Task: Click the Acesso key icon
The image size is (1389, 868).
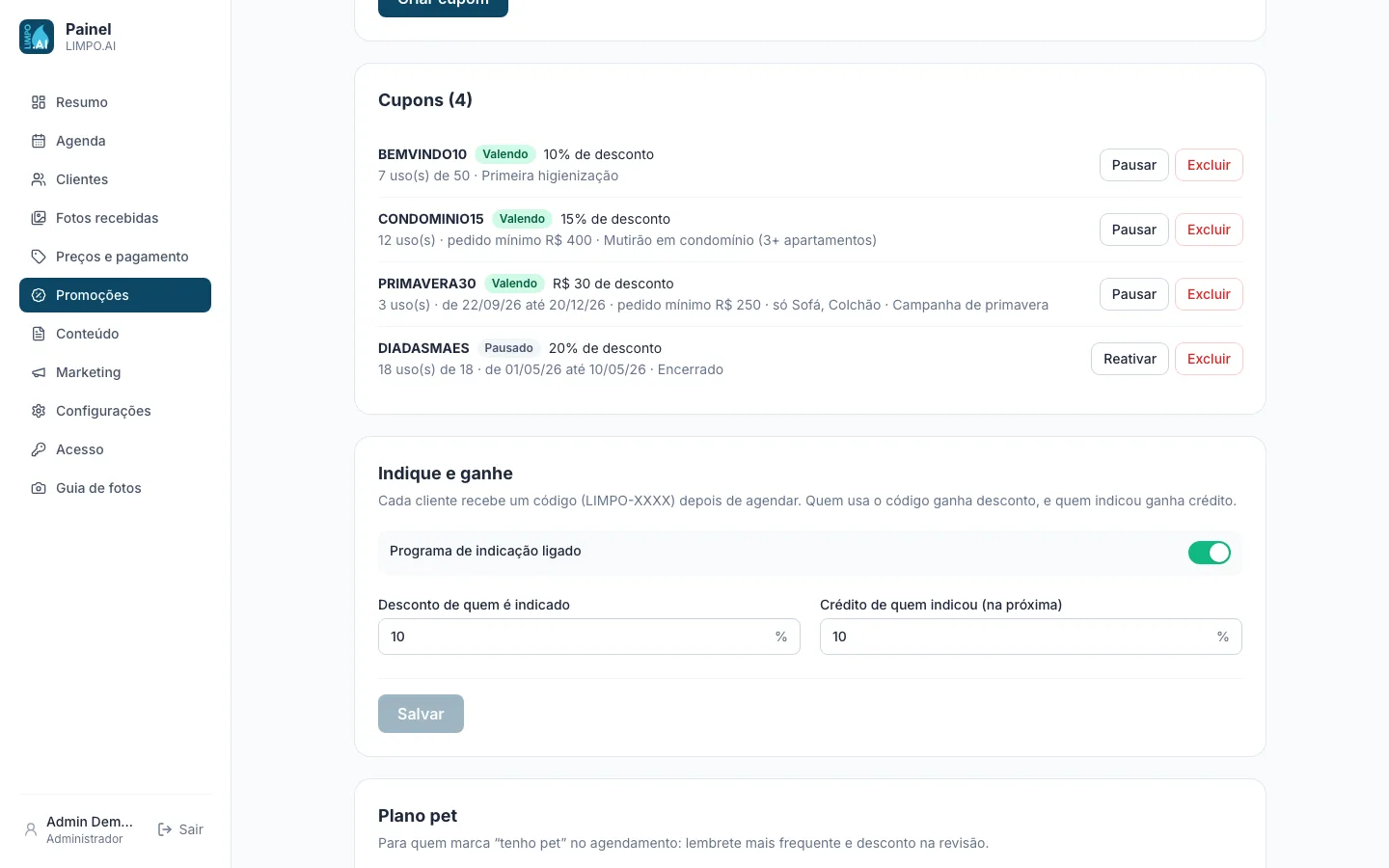Action: click(39, 449)
